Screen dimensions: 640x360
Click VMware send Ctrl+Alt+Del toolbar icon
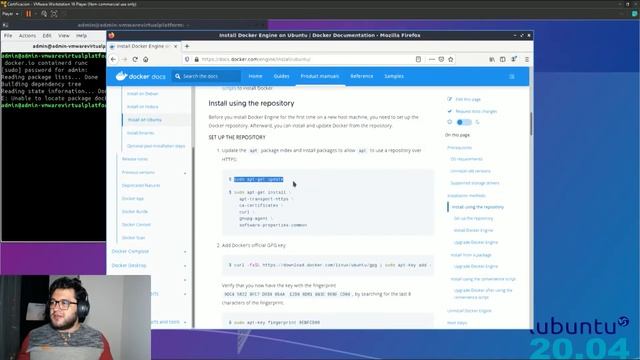click(44, 13)
